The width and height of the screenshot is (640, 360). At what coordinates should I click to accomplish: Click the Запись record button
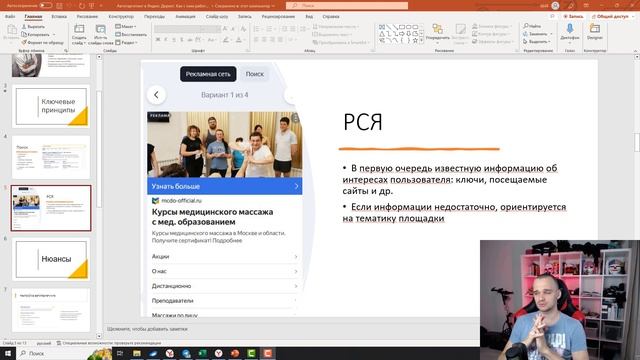(573, 17)
